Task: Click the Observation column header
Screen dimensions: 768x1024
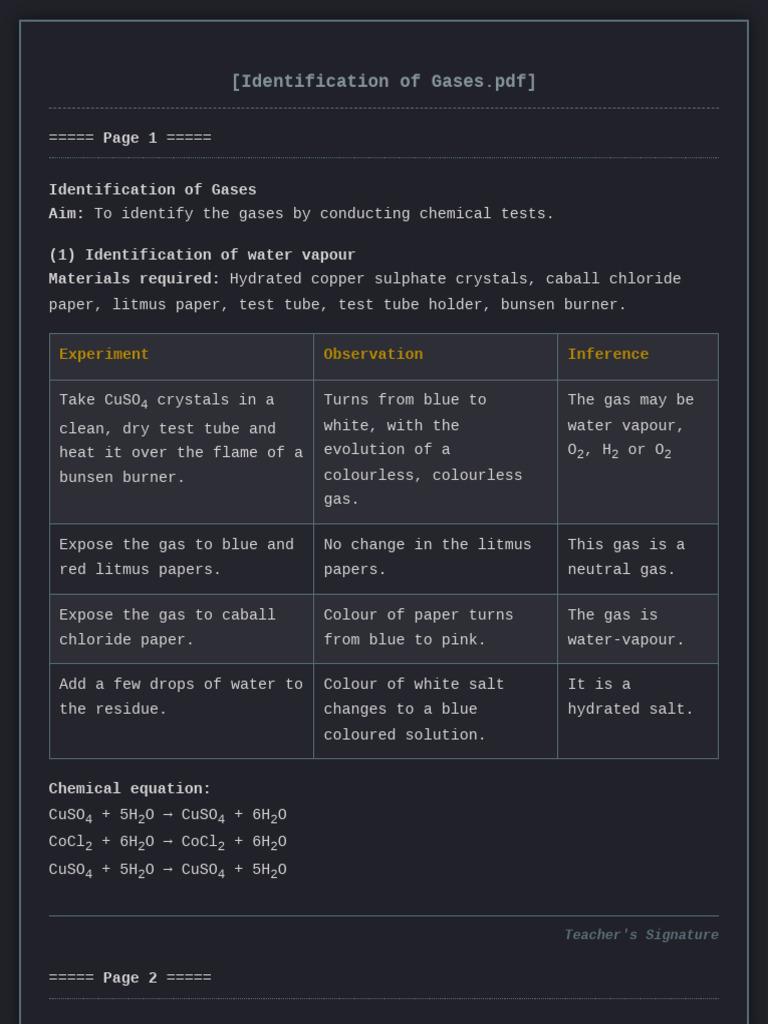Action: pos(373,355)
